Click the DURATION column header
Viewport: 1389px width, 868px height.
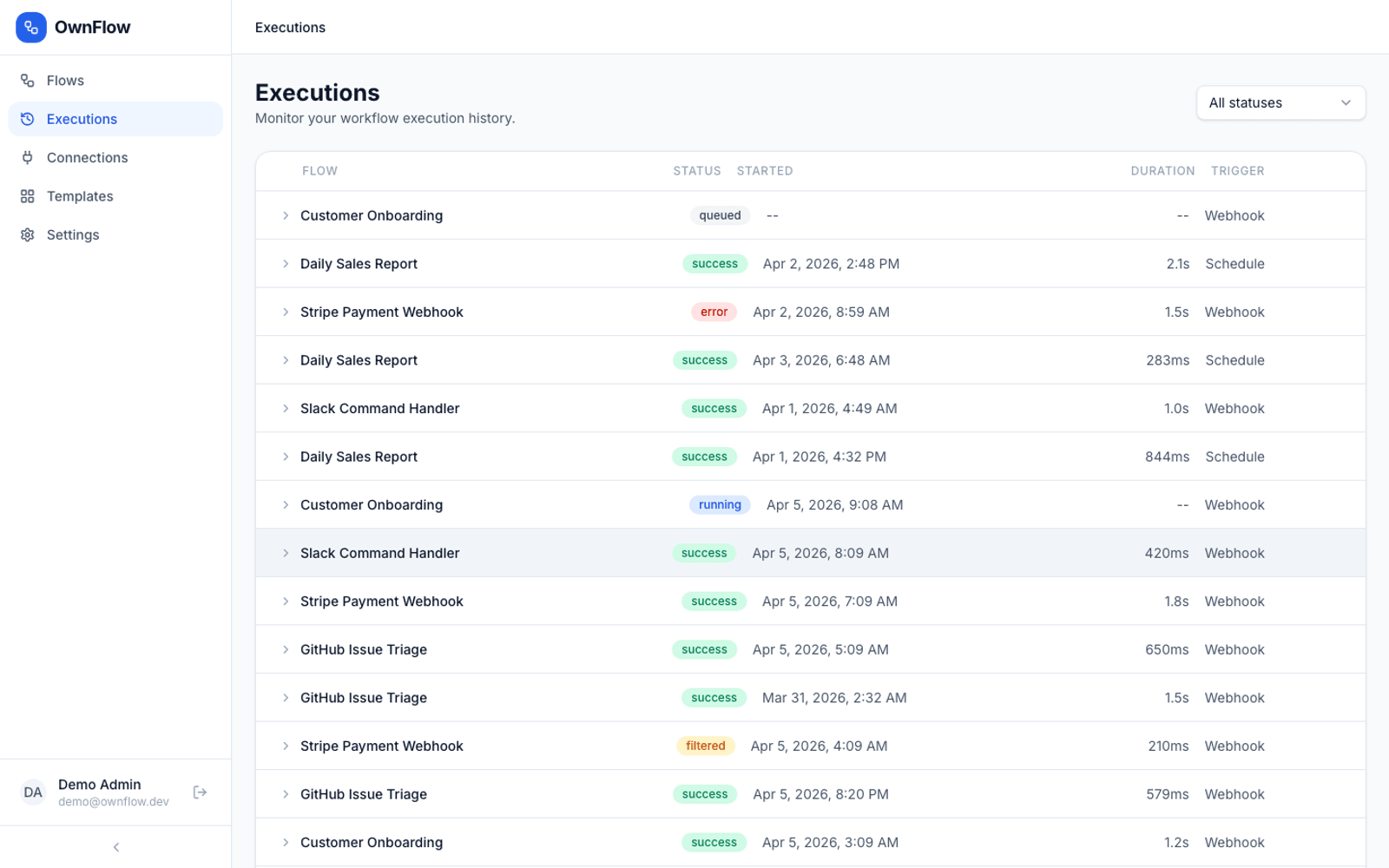click(1162, 171)
